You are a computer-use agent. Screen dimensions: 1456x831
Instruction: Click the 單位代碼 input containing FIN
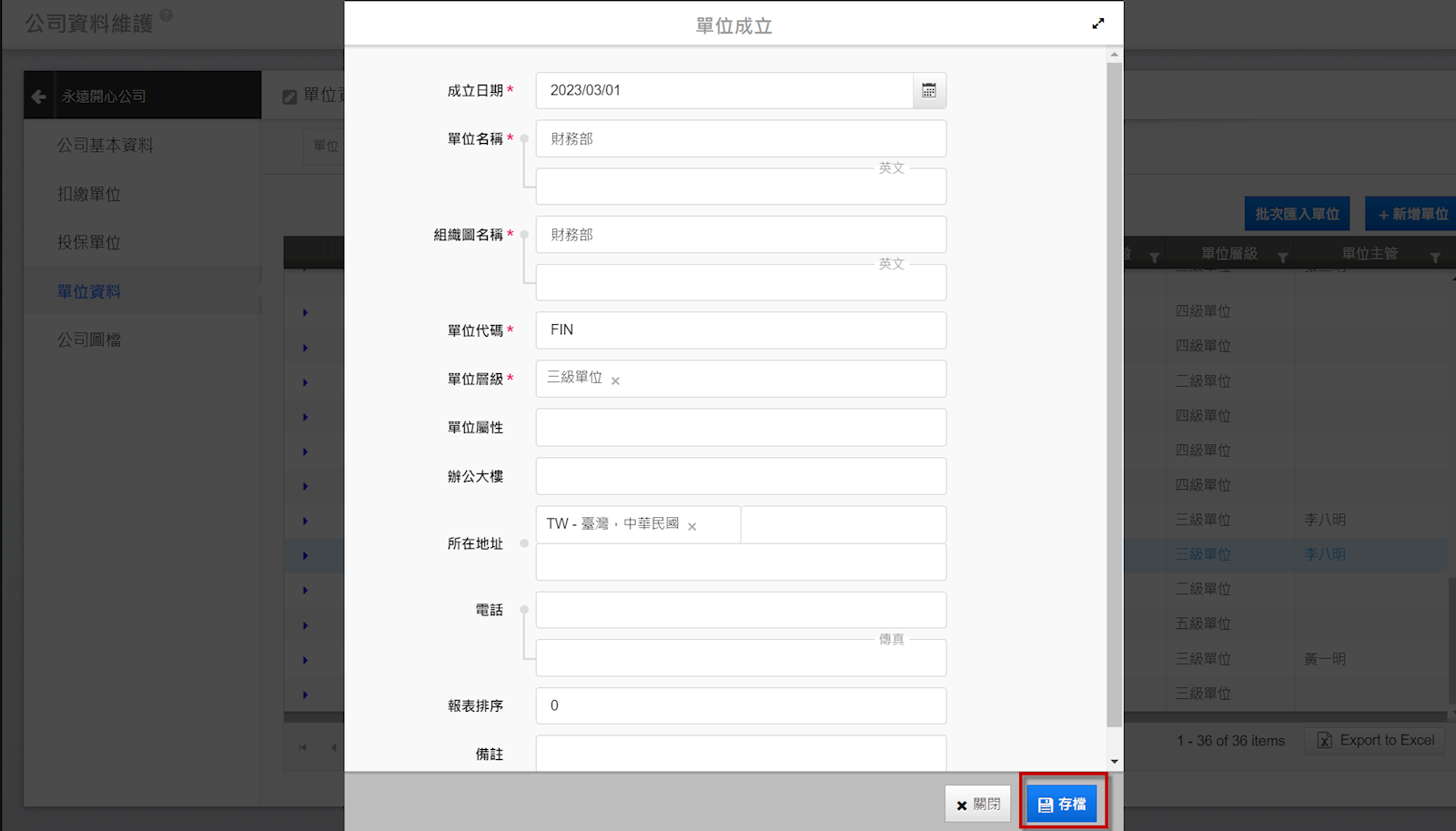tap(740, 330)
